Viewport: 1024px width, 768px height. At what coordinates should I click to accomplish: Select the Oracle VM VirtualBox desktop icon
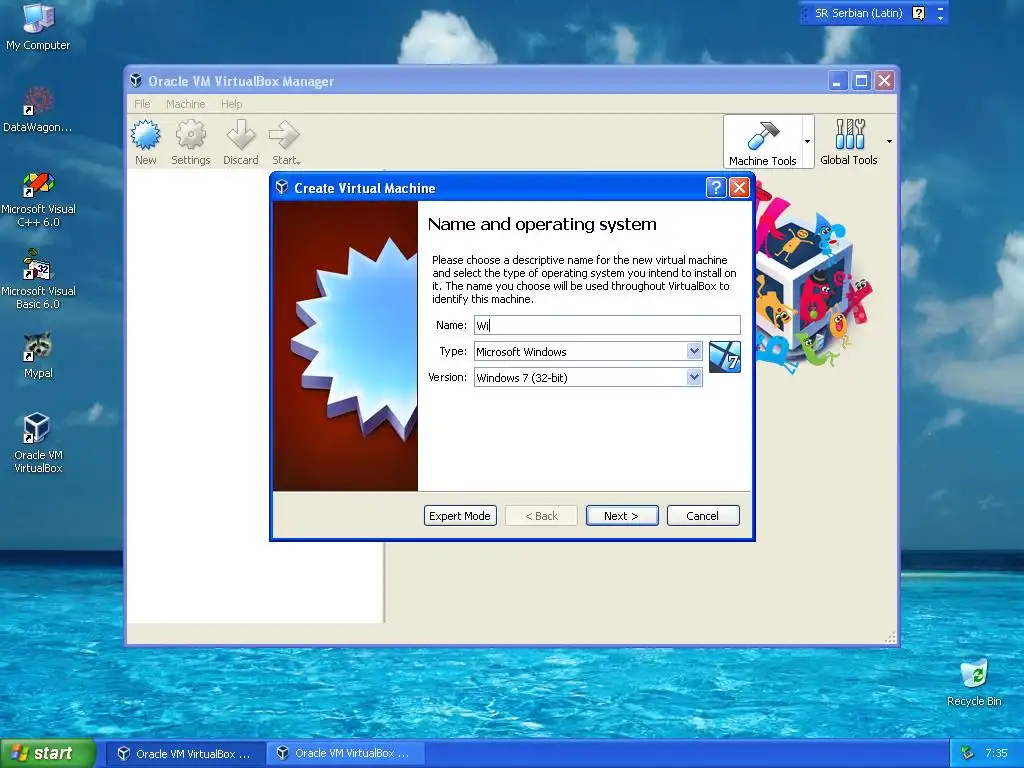click(x=38, y=443)
